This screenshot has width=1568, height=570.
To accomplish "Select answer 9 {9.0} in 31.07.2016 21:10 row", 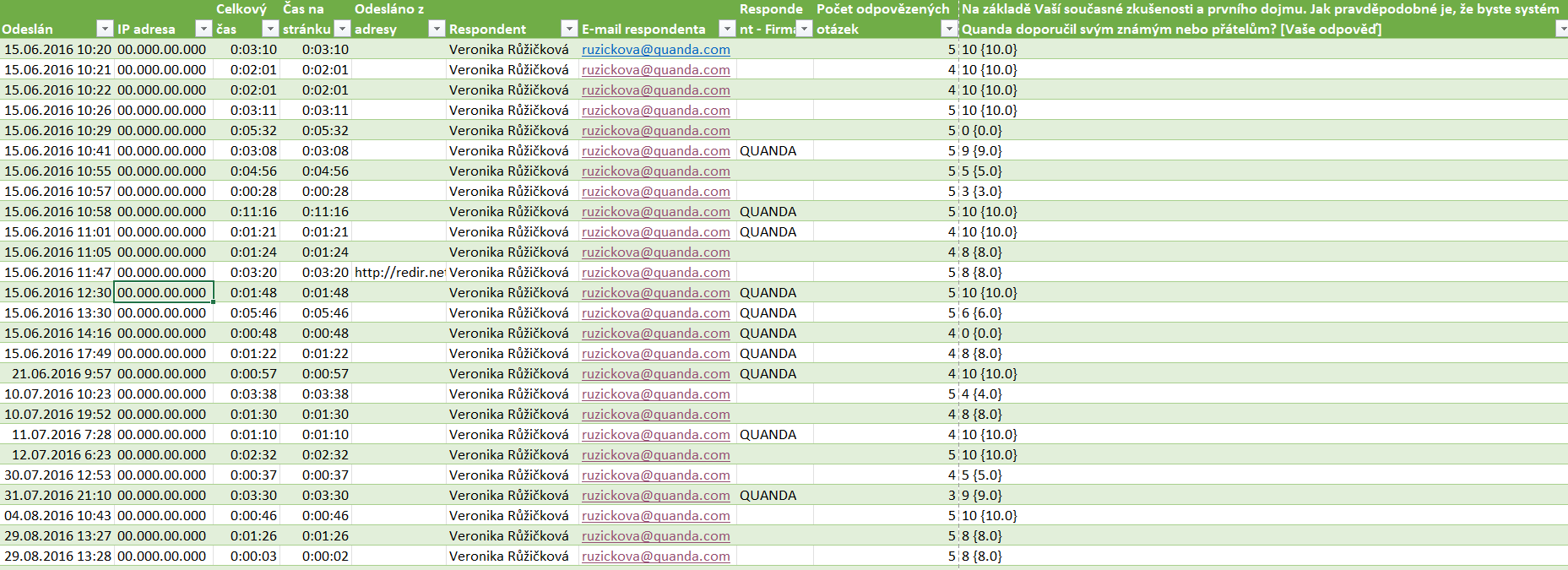I will (1263, 495).
